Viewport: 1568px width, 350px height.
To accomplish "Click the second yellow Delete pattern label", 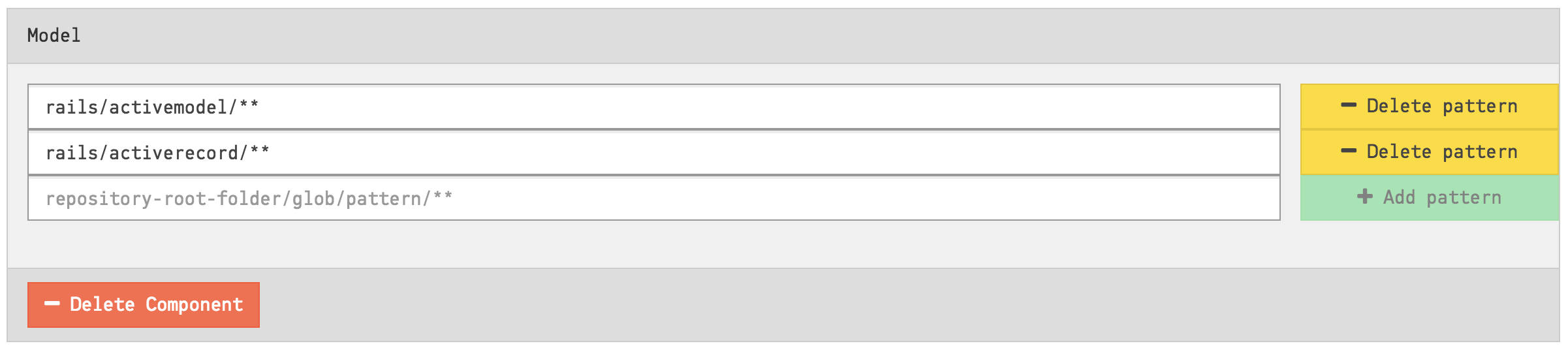I will pyautogui.click(x=1441, y=152).
